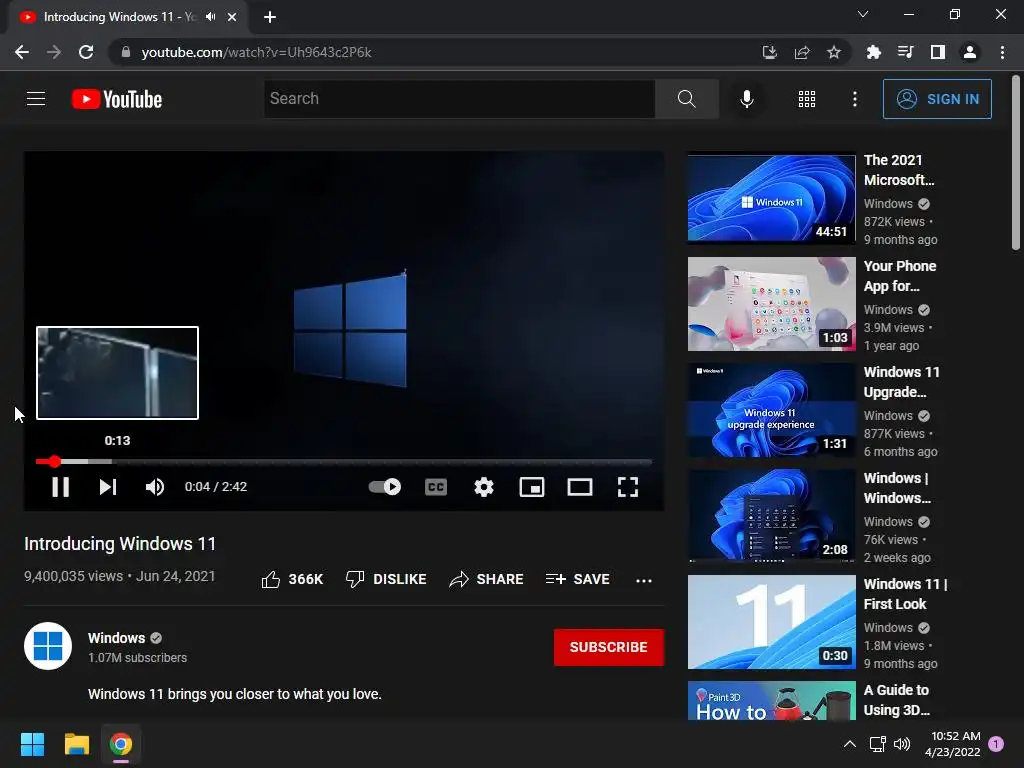1024x768 pixels.
Task: Go to YouTube home via logo
Action: click(x=117, y=99)
